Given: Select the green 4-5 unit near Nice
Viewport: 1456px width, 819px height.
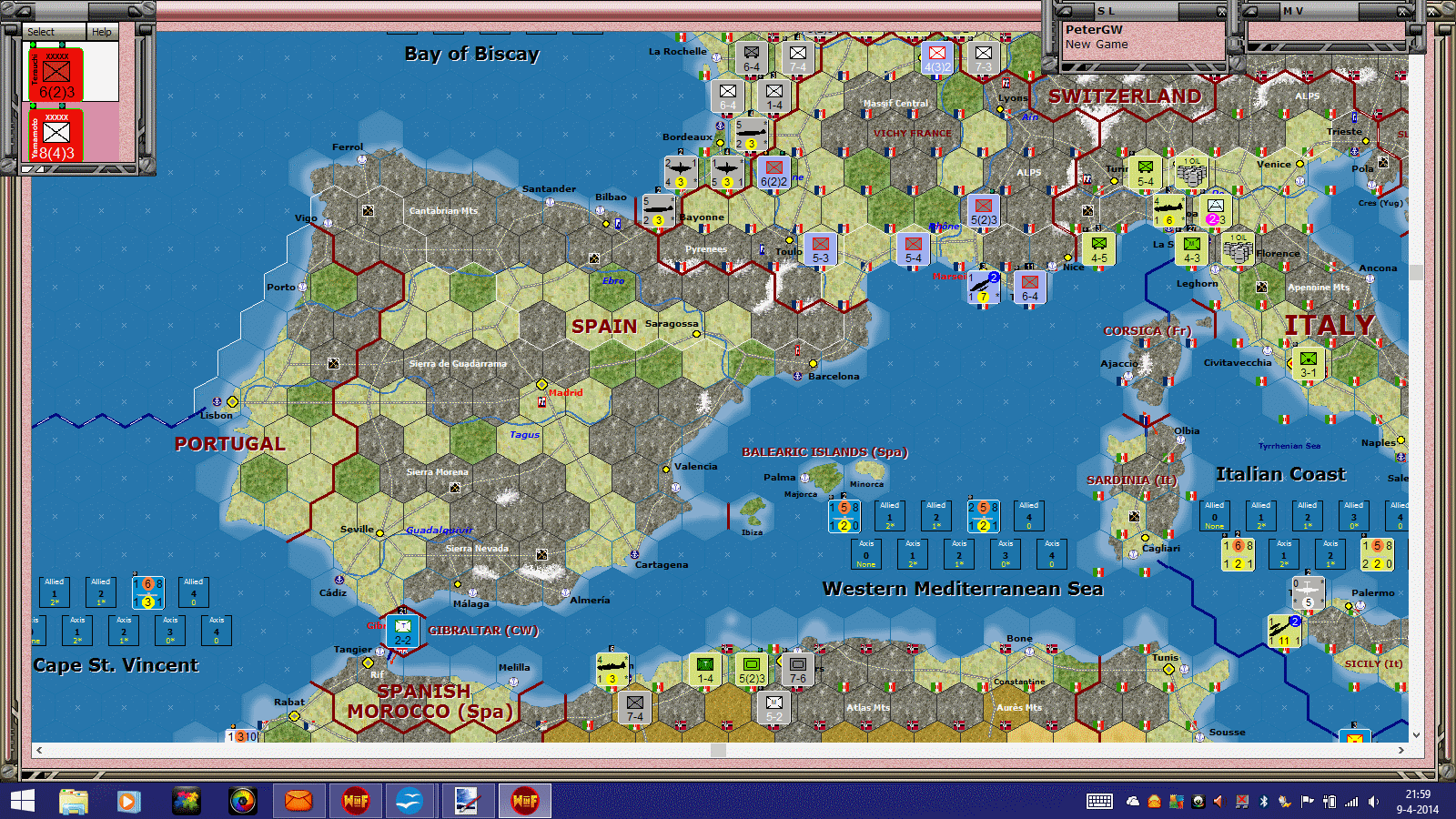Looking at the screenshot, I should [x=1099, y=249].
